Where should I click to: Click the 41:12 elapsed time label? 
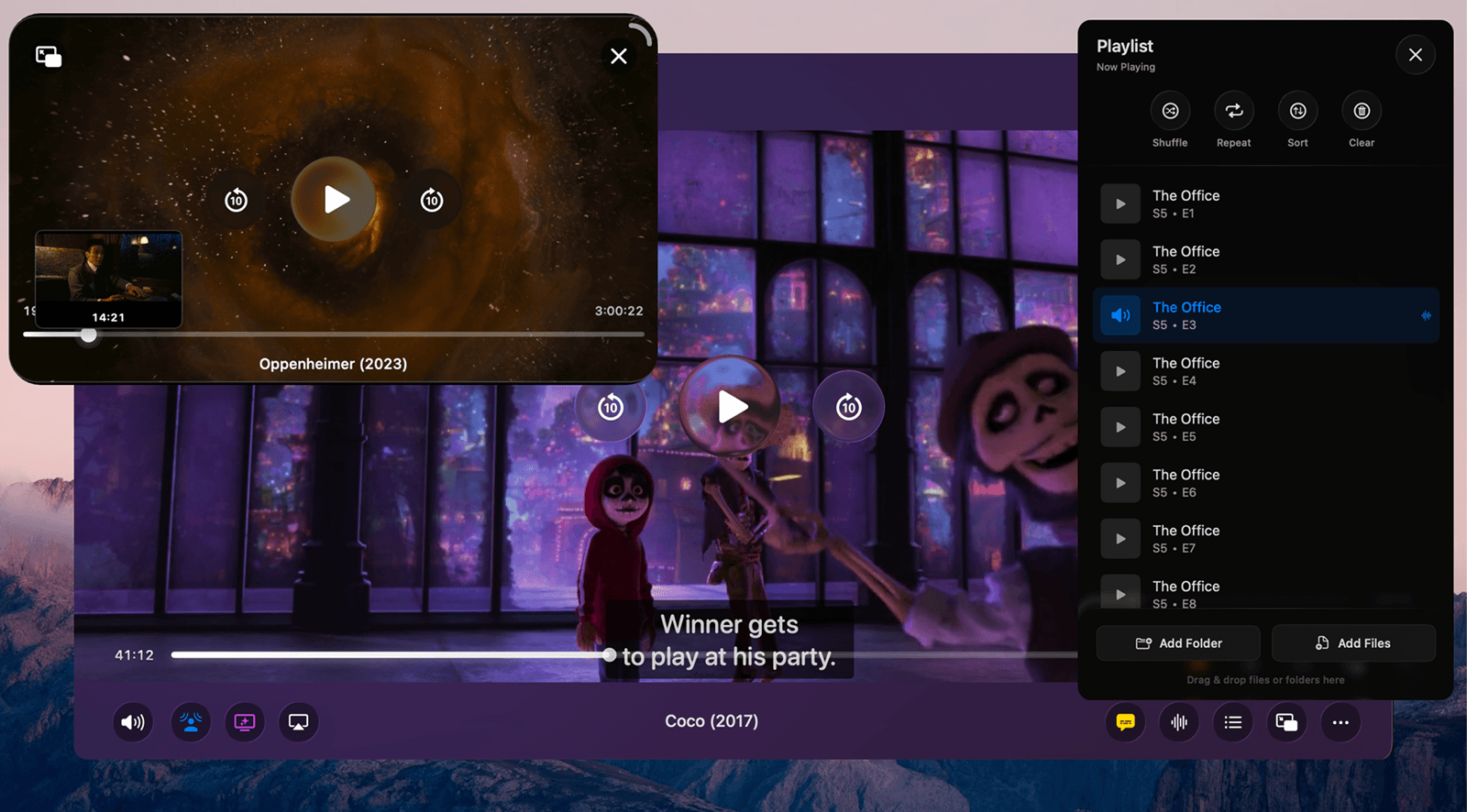pos(134,655)
